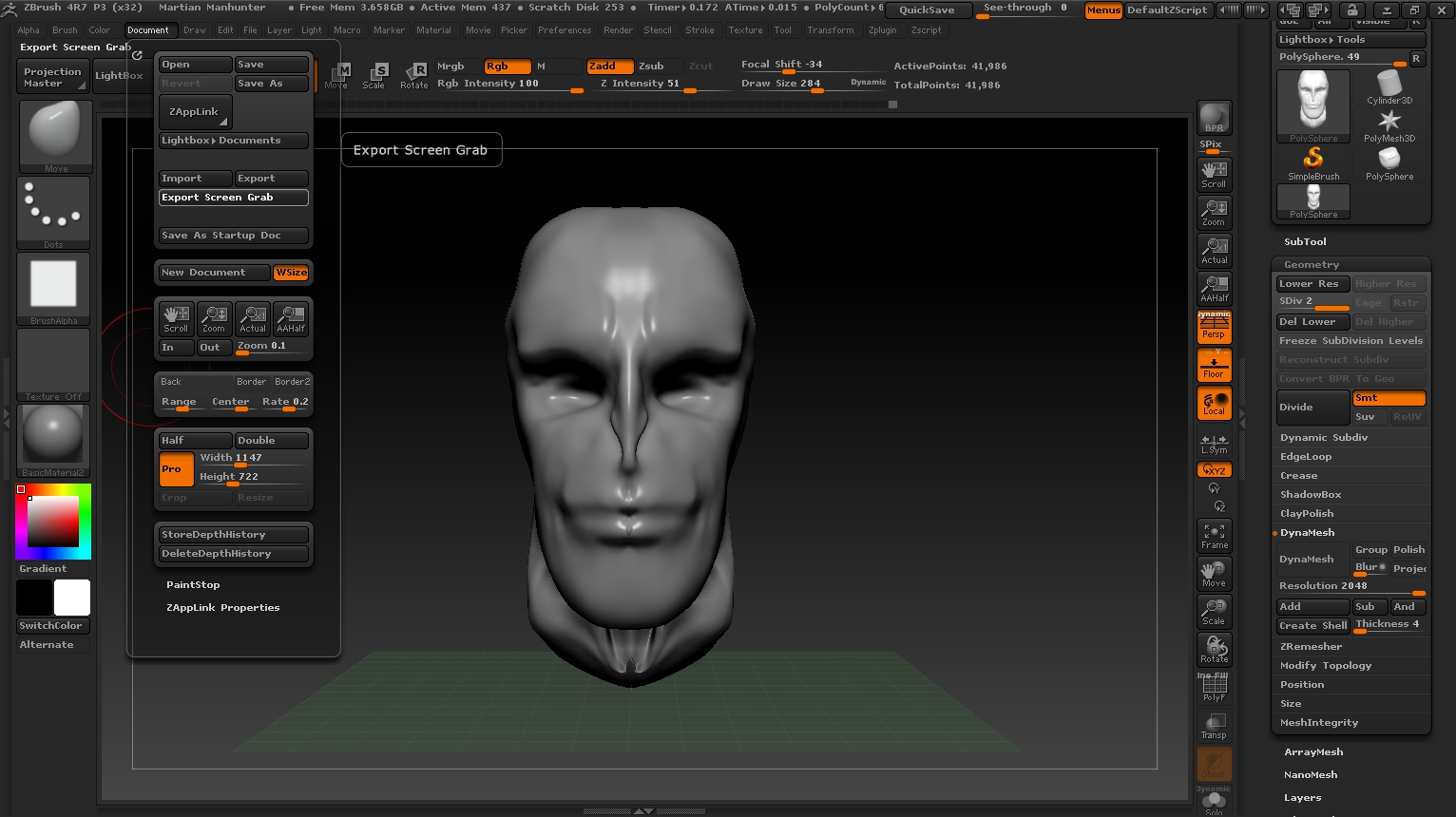The height and width of the screenshot is (817, 1456).
Task: Click the QuickSave button
Action: click(x=927, y=10)
